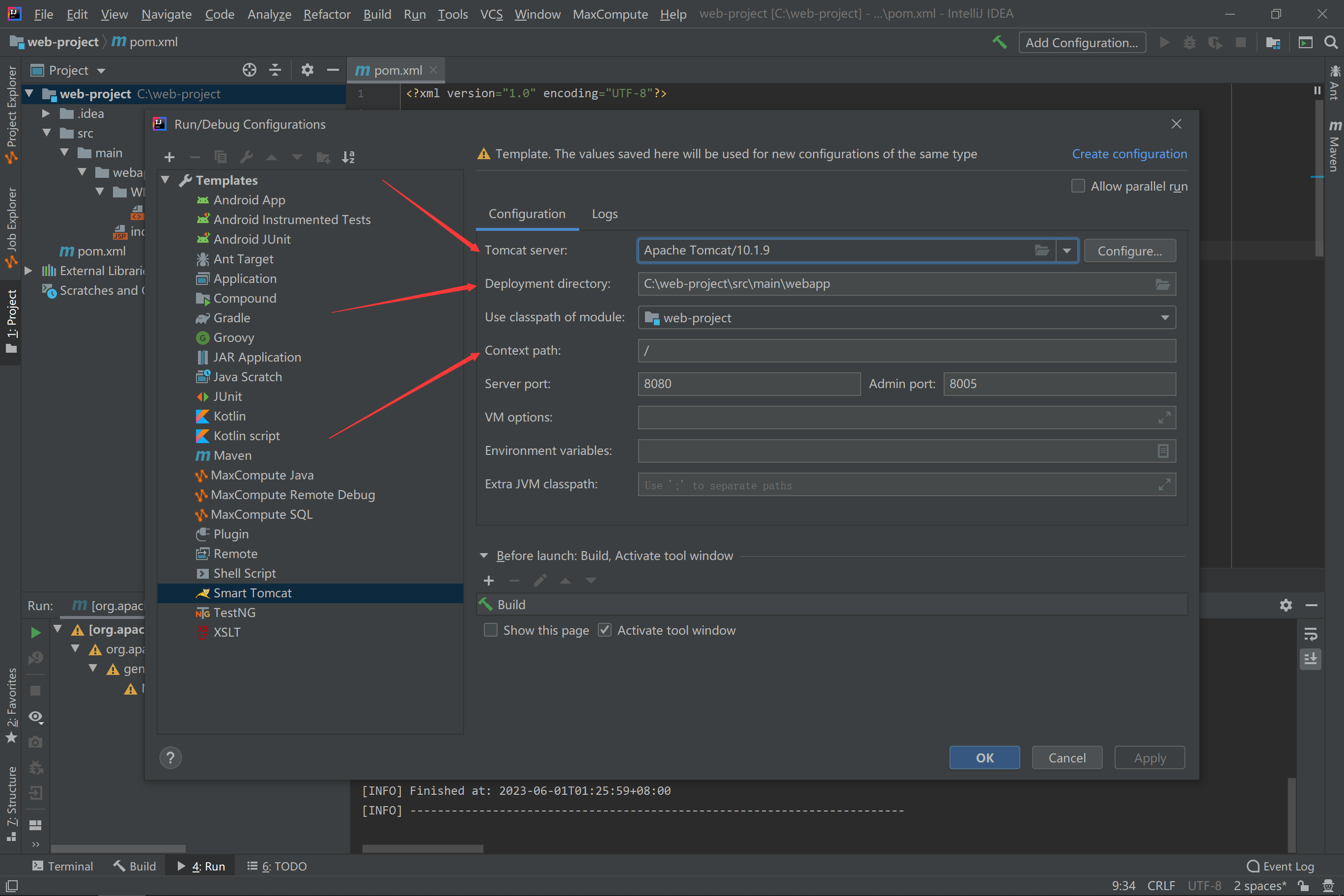The width and height of the screenshot is (1344, 896).
Task: Click the add before launch task plus icon
Action: tap(489, 581)
